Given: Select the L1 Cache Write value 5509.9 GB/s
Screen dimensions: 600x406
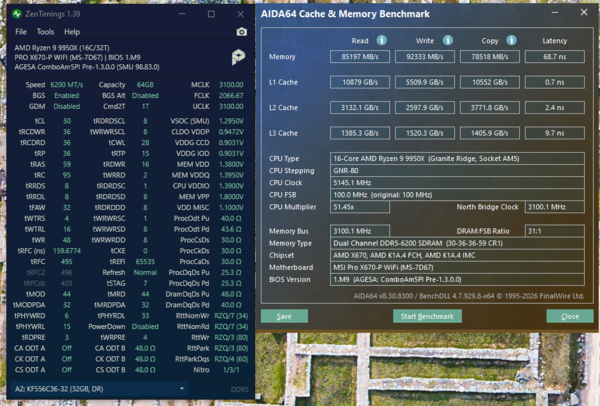Looking at the screenshot, I should [x=425, y=82].
